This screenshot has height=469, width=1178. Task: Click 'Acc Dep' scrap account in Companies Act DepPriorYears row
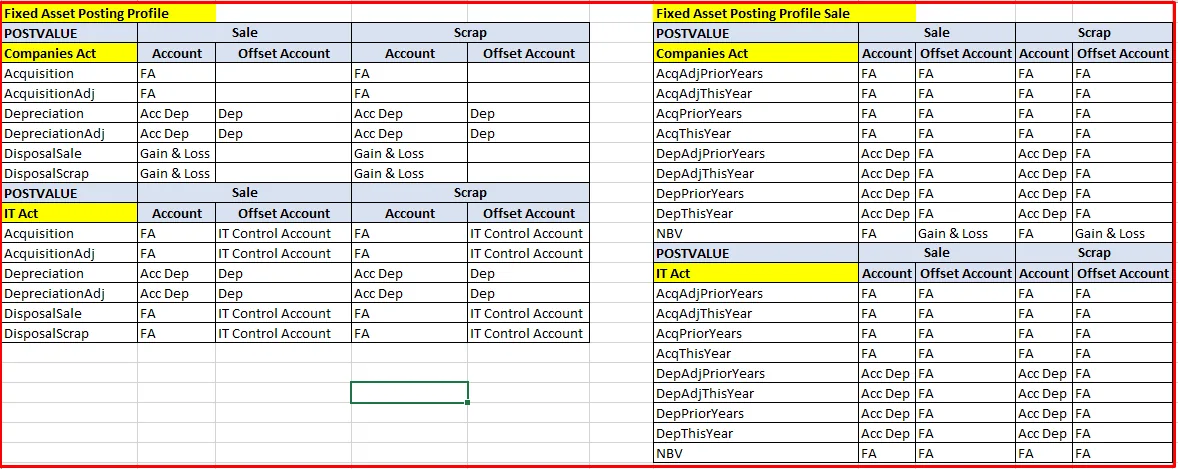(x=1042, y=194)
